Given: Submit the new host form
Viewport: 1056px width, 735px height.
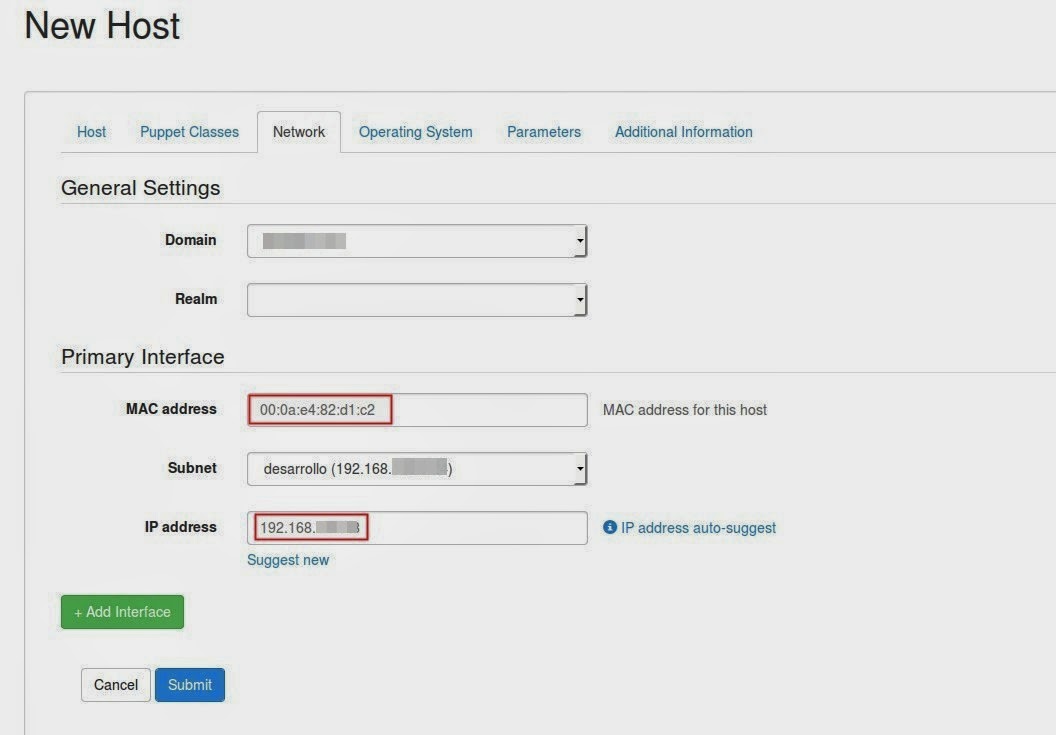Looking at the screenshot, I should pyautogui.click(x=190, y=685).
